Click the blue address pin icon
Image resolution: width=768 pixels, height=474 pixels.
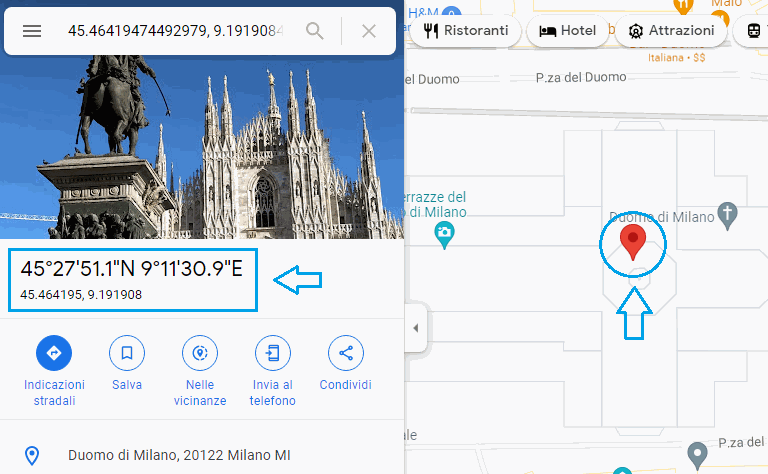(32, 455)
